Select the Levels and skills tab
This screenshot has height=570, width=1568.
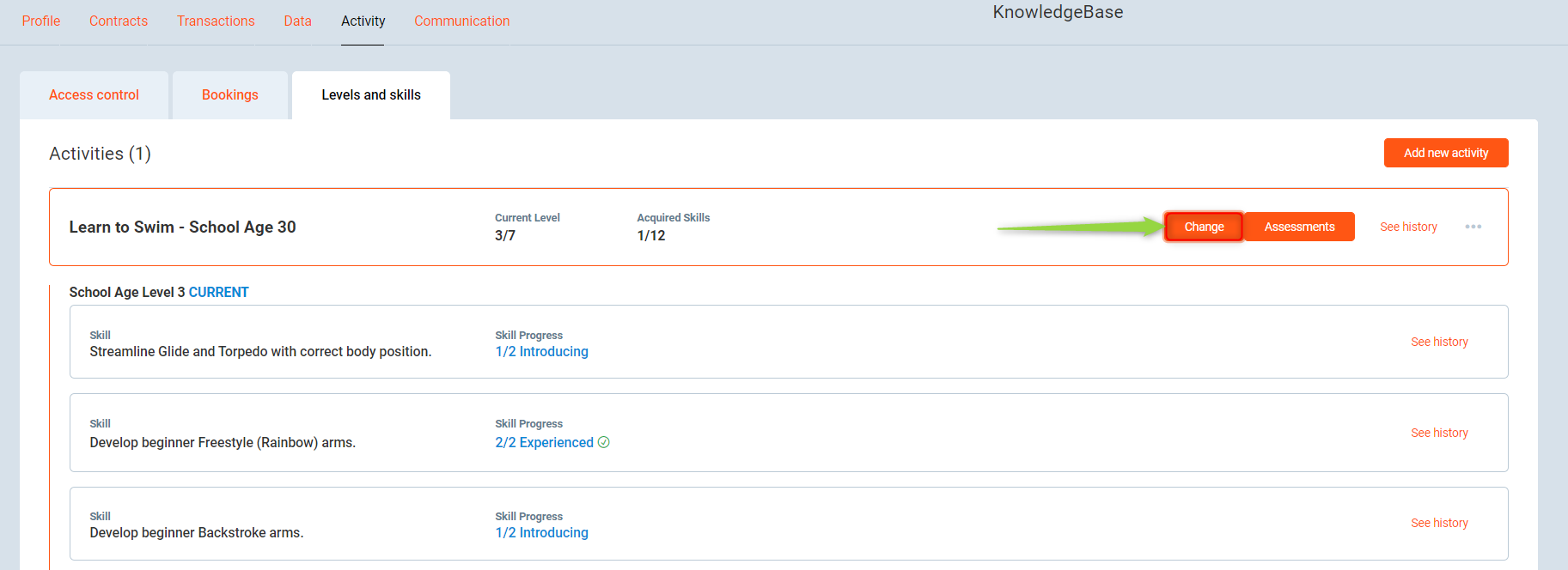[x=371, y=95]
